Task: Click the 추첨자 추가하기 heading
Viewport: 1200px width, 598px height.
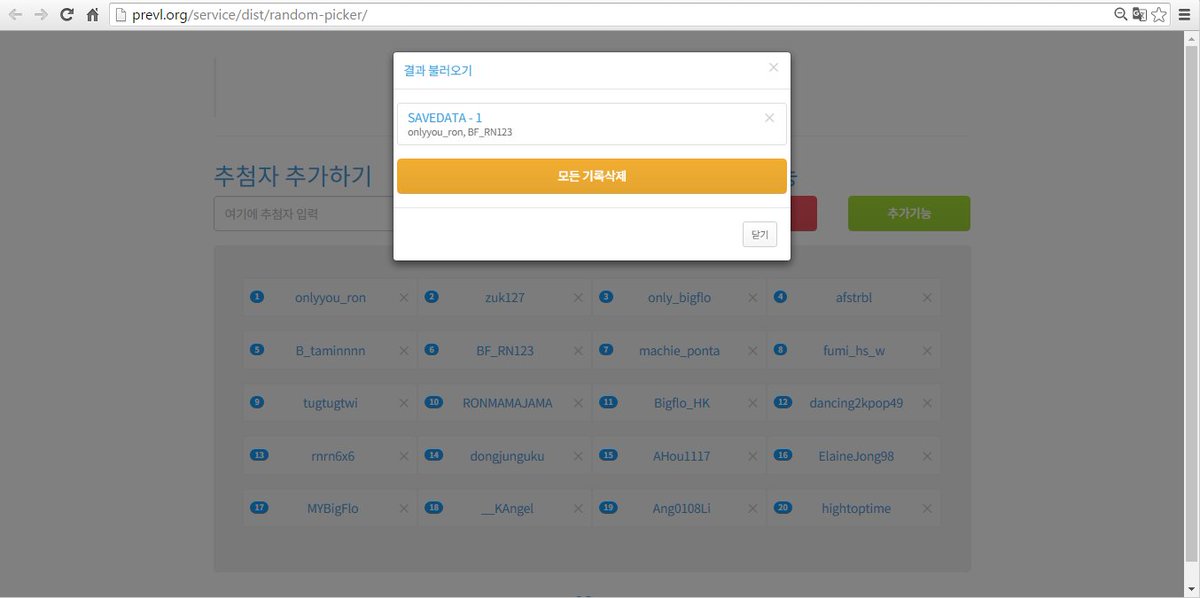Action: point(293,176)
